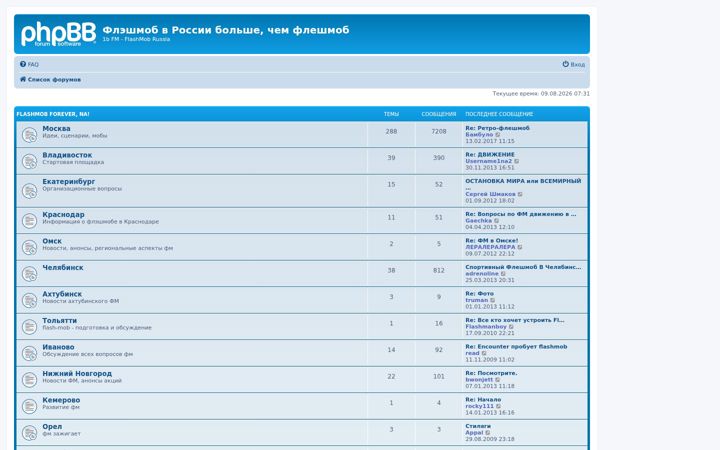The image size is (720, 450).
Task: Click the forum icon beside Екатеринбург
Action: click(29, 191)
